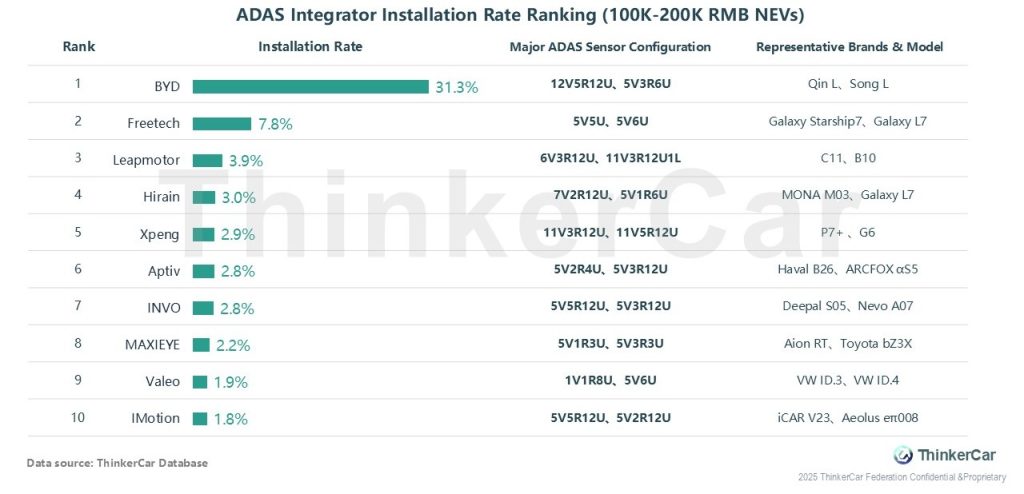Click the Aptiv integrator name

point(163,271)
